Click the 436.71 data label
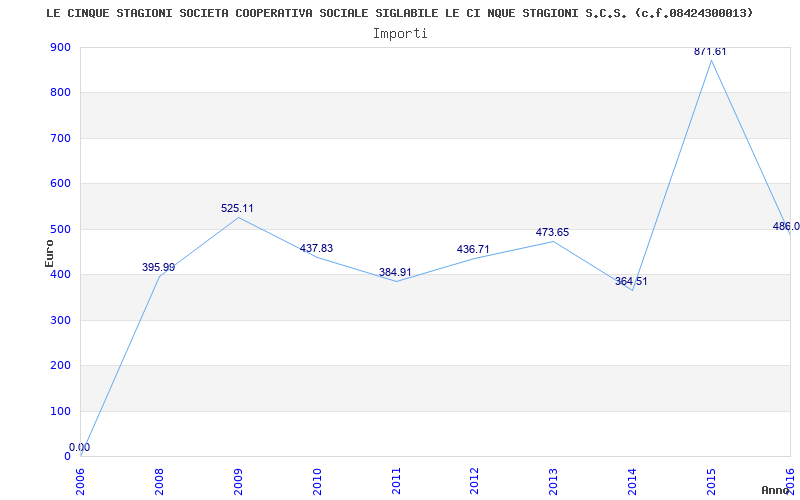Screen dimensions: 800x500 point(473,249)
